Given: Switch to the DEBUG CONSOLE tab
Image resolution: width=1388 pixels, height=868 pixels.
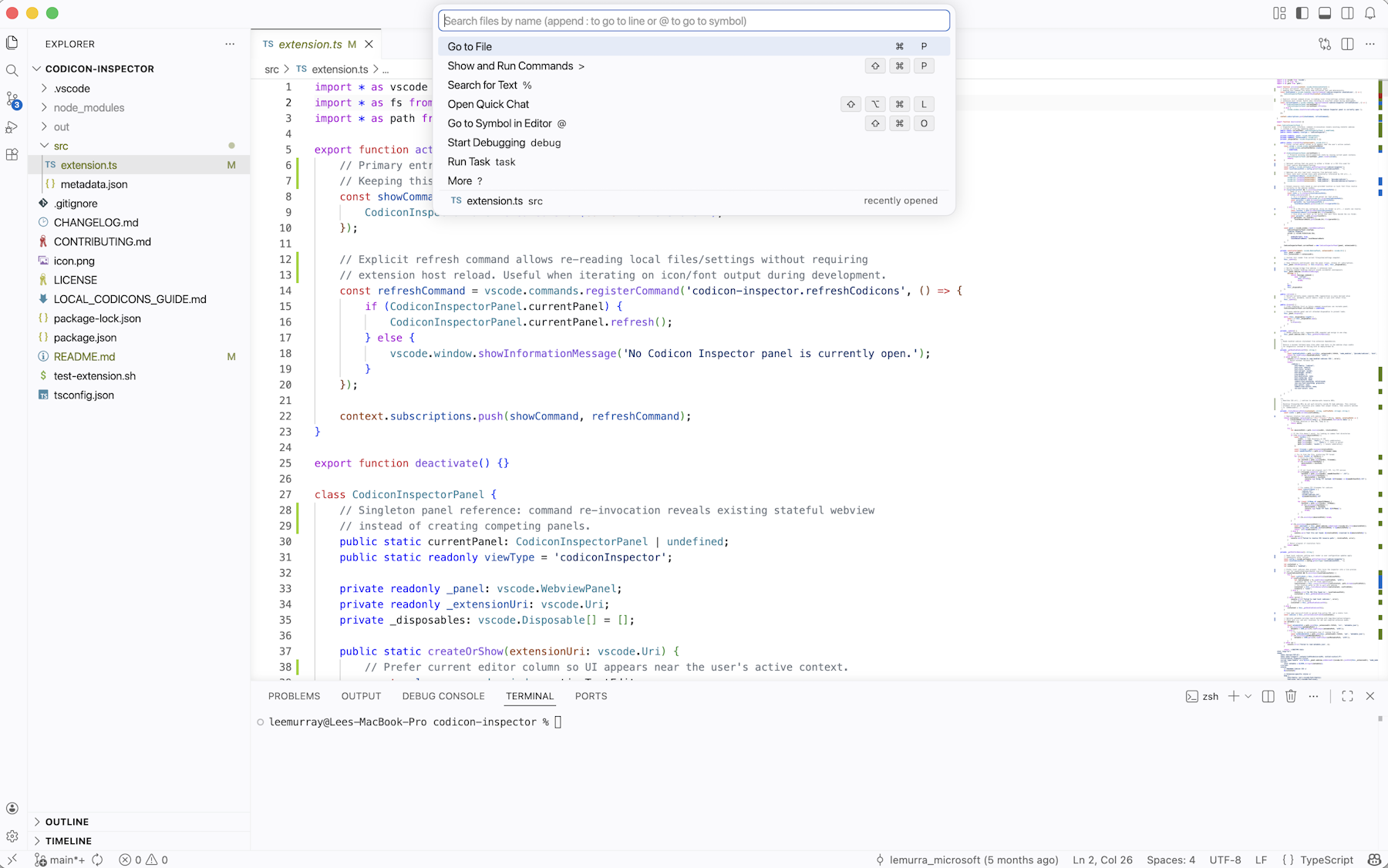Looking at the screenshot, I should coord(443,696).
